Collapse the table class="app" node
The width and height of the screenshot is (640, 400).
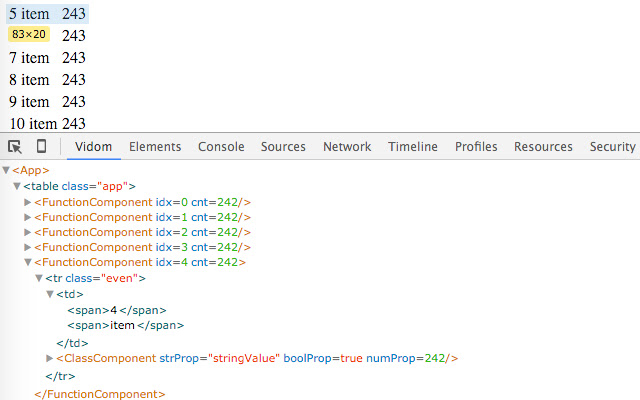click(17, 186)
